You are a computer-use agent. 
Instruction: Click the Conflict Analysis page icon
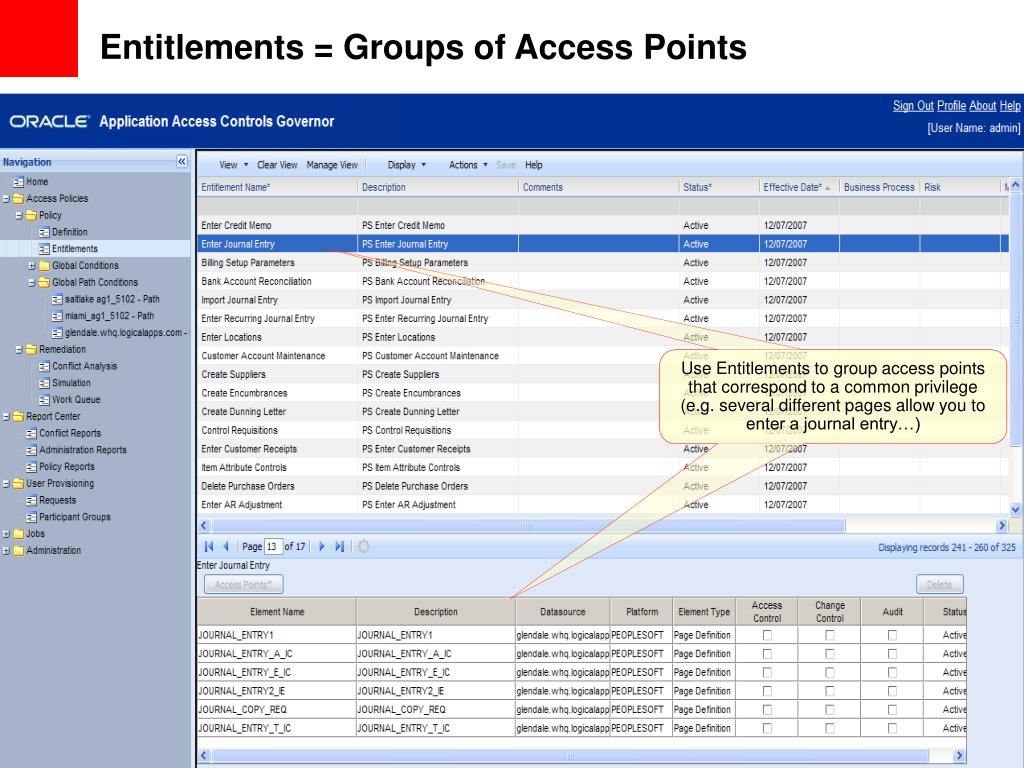point(44,366)
